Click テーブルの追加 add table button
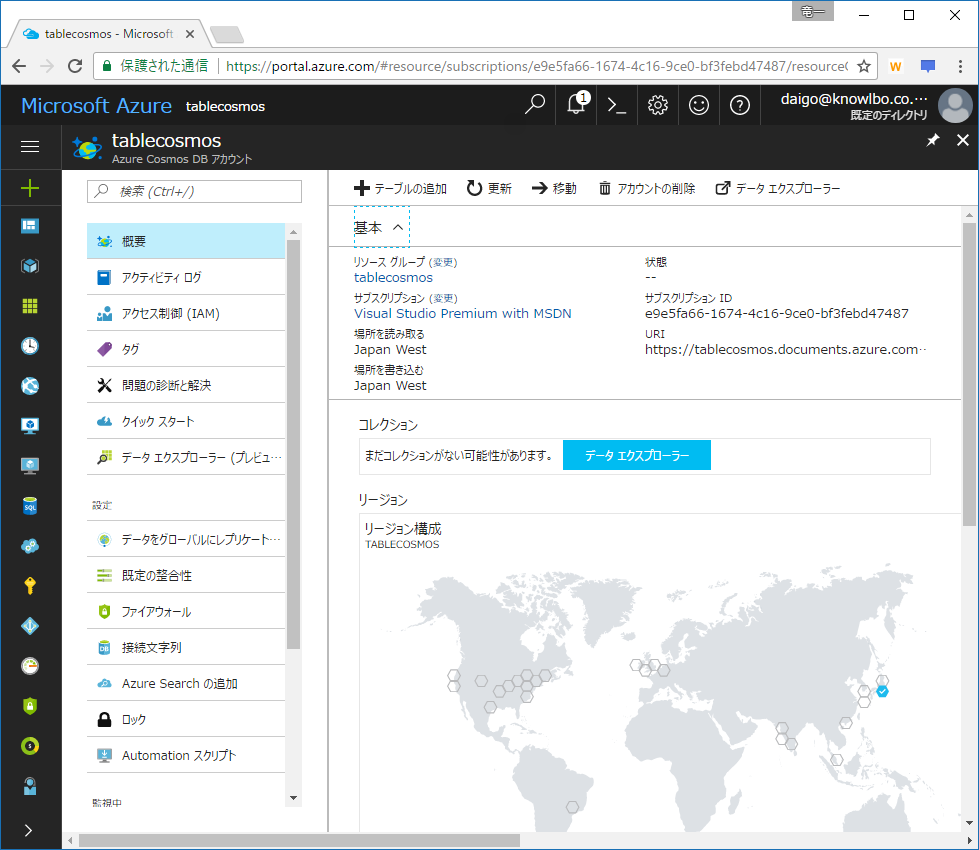 [400, 188]
